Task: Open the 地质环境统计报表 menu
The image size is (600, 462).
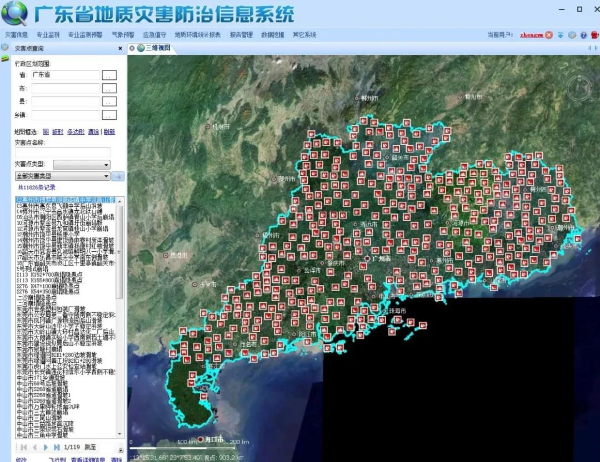Action: (197, 35)
